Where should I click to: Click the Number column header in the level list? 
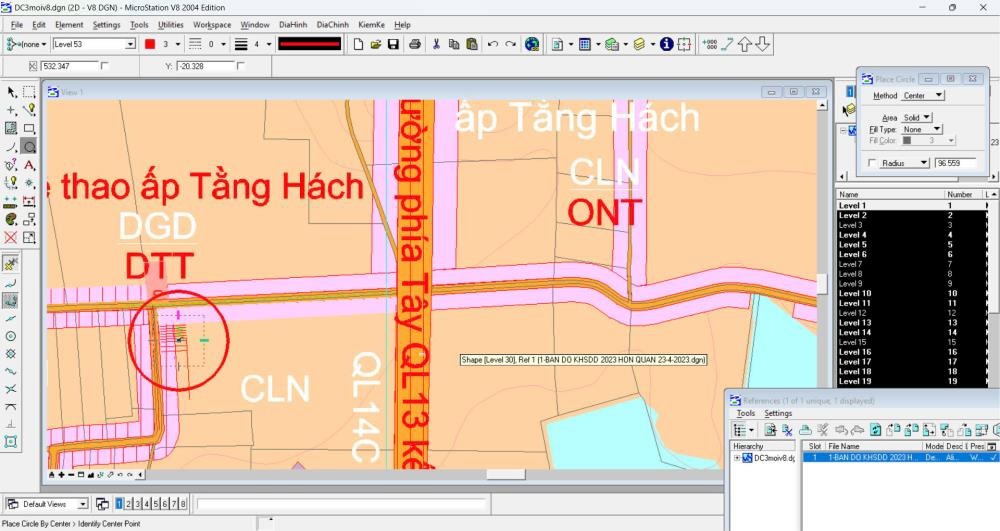tap(963, 194)
